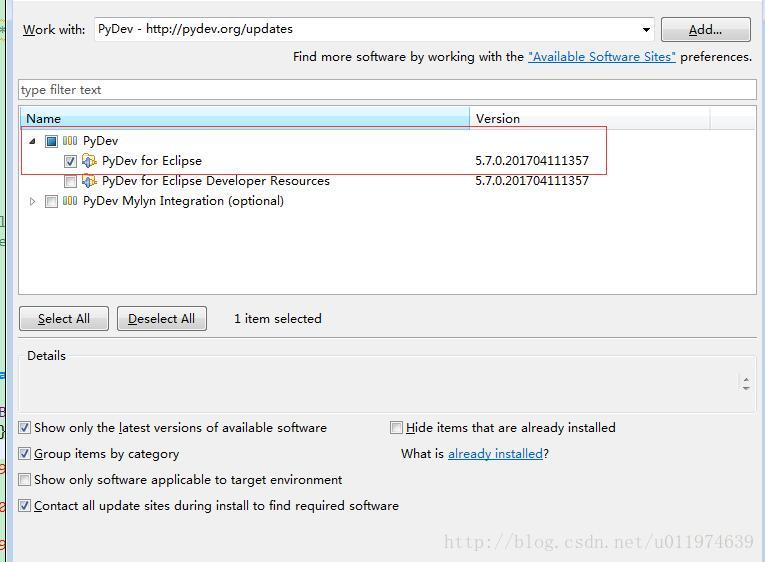Open the Available Software Sites link
The image size is (765, 562).
pos(602,57)
